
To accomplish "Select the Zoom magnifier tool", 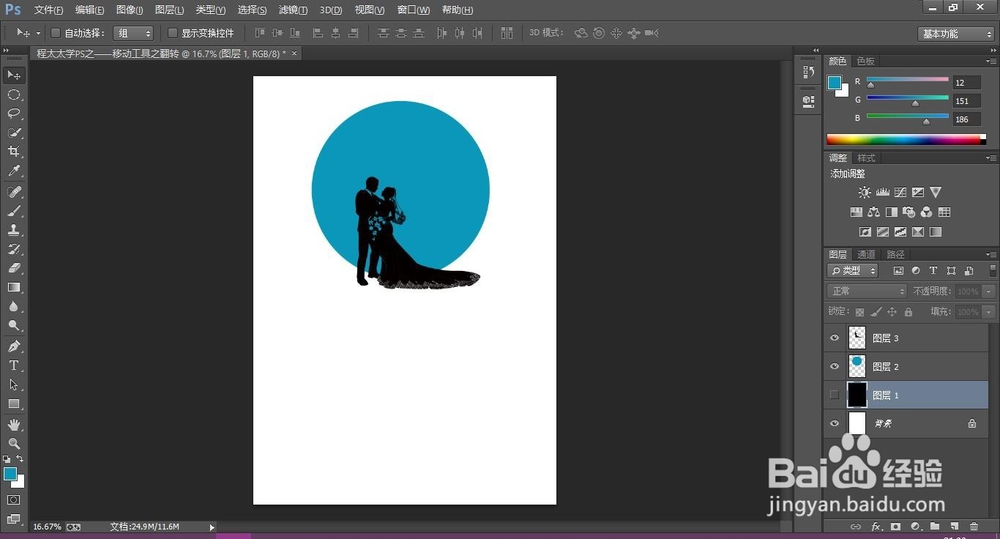I will (x=14, y=443).
